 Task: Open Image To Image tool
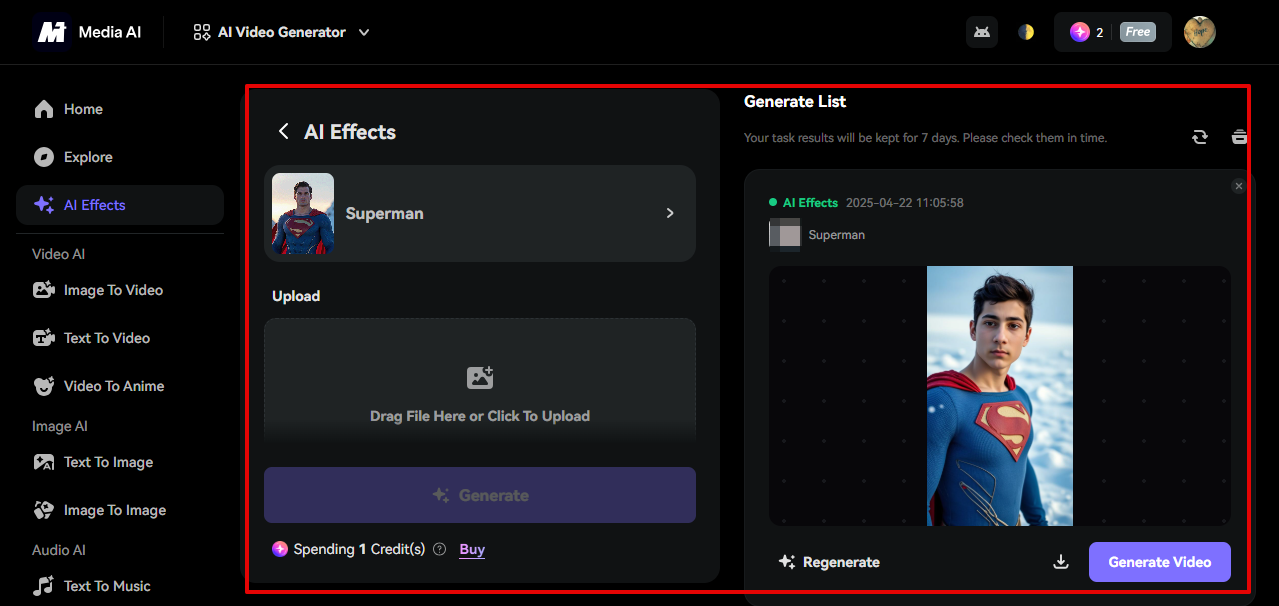click(120, 510)
